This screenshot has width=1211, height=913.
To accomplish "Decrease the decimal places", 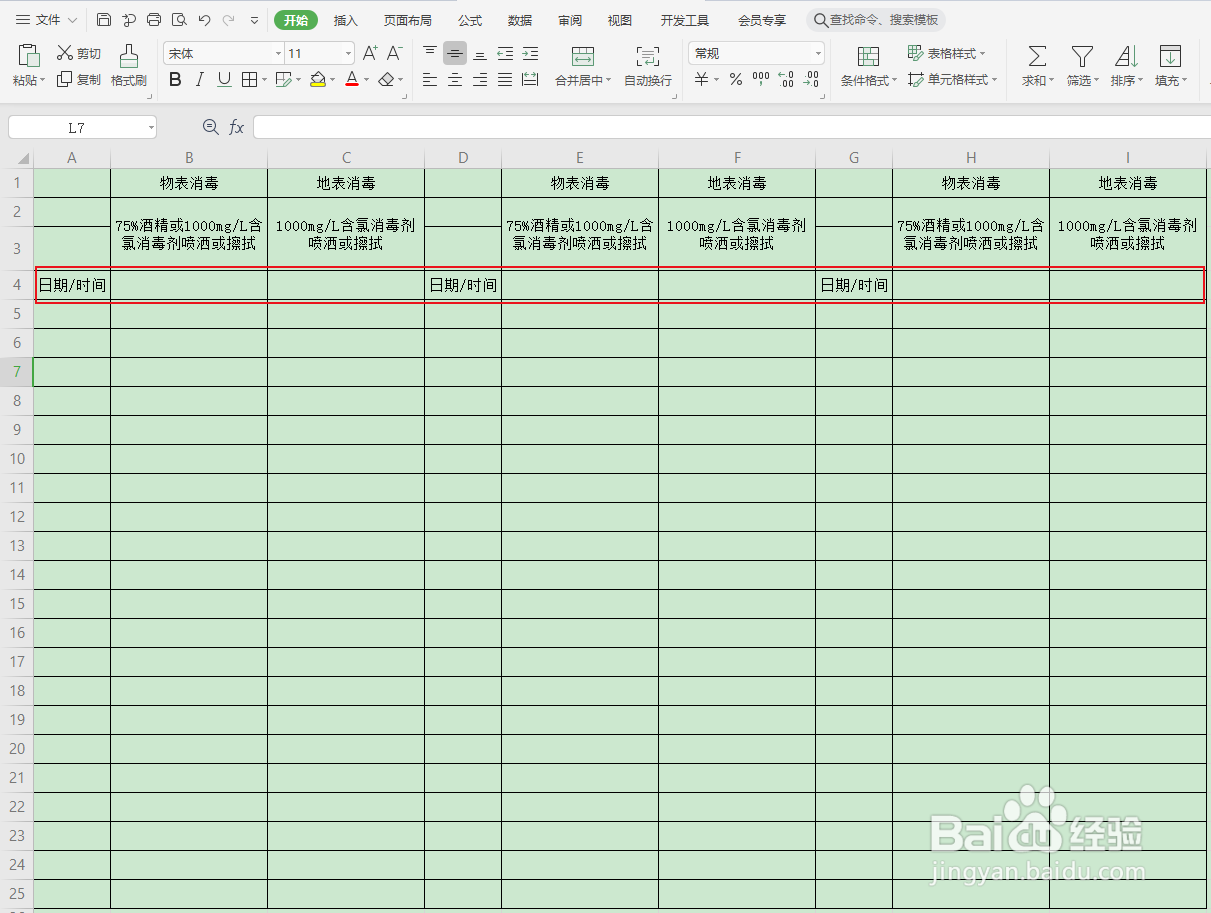I will coord(811,80).
